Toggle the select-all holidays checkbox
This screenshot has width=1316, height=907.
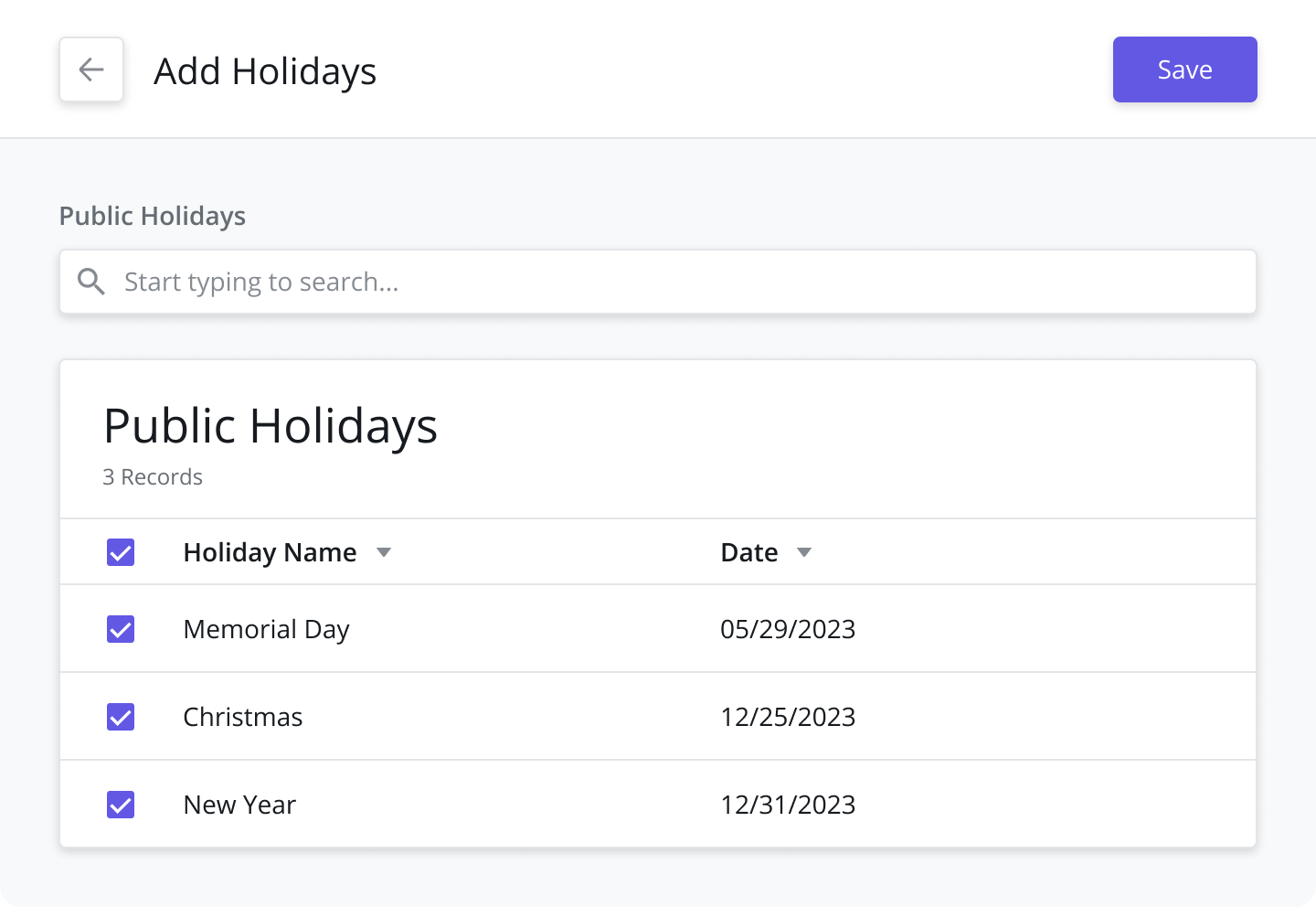point(121,552)
